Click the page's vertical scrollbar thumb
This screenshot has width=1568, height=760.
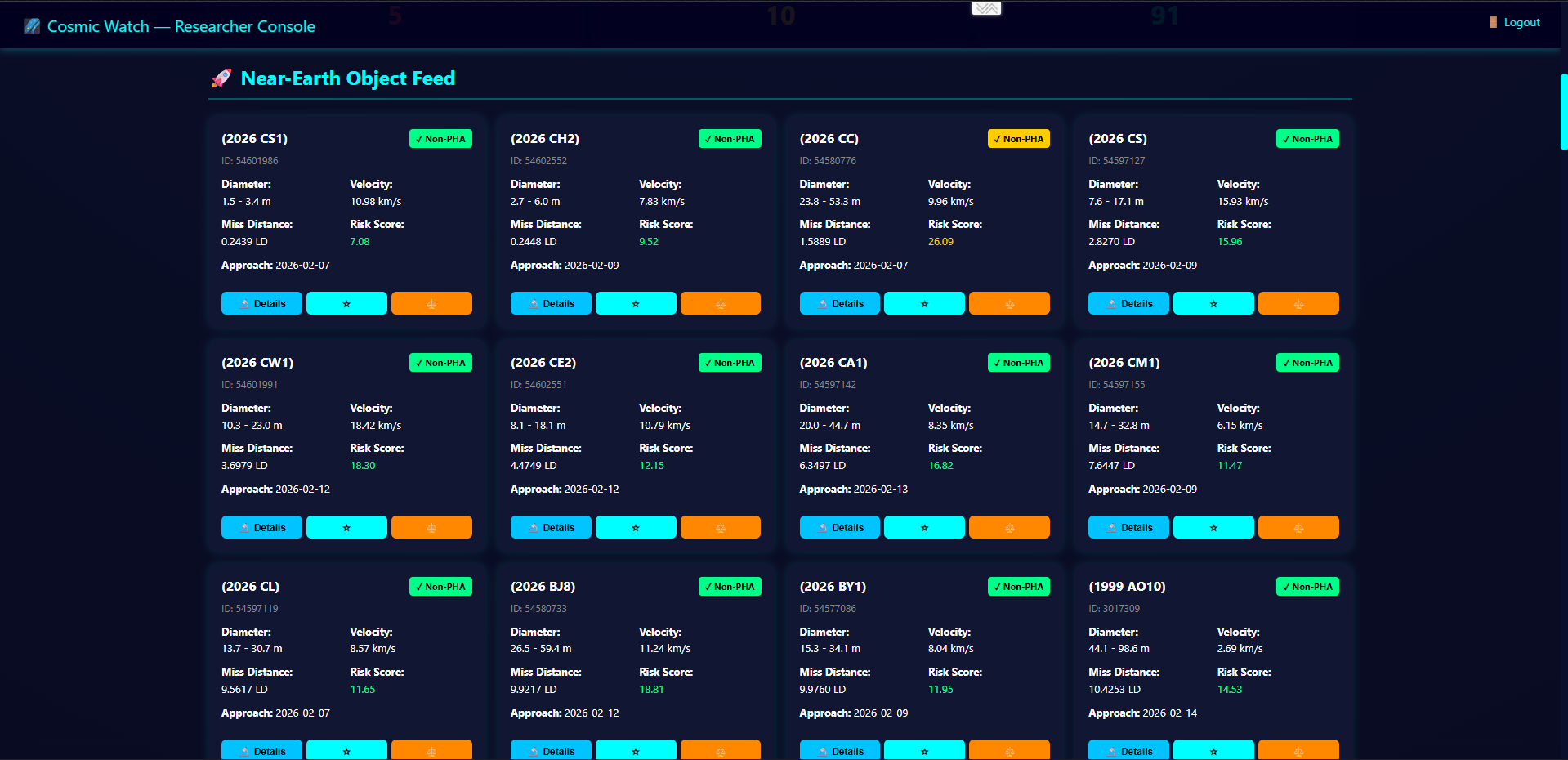click(1563, 112)
